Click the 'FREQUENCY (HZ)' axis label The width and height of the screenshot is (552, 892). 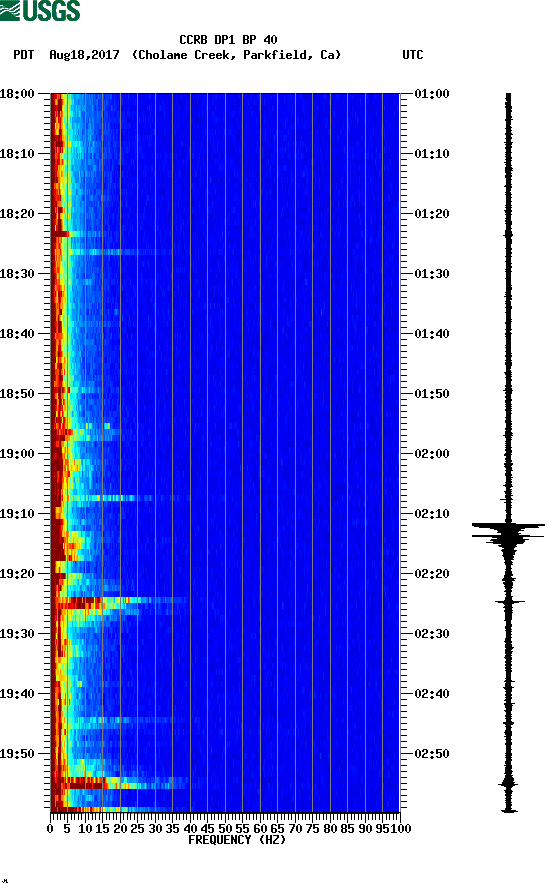coord(237,840)
